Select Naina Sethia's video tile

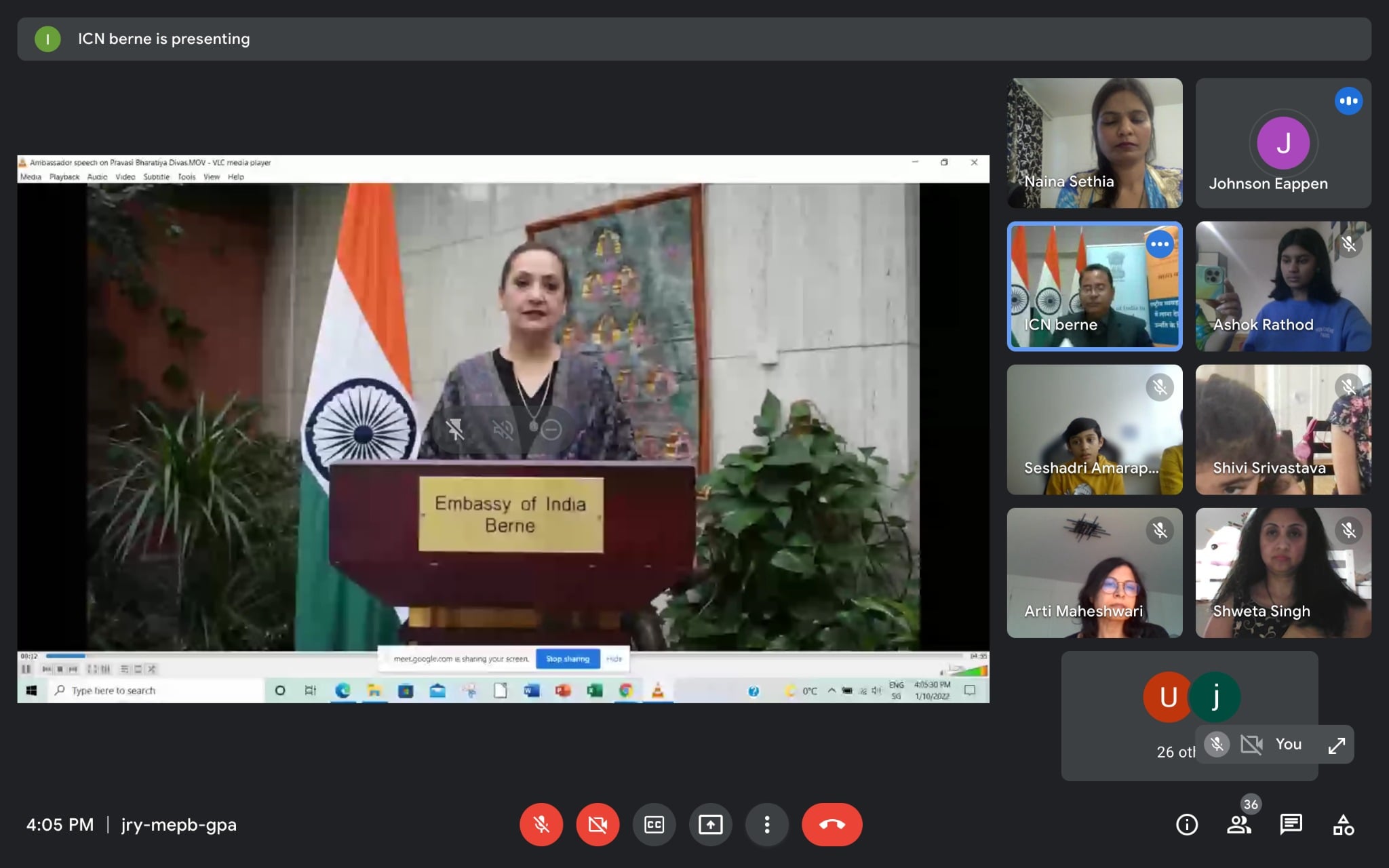(x=1094, y=142)
